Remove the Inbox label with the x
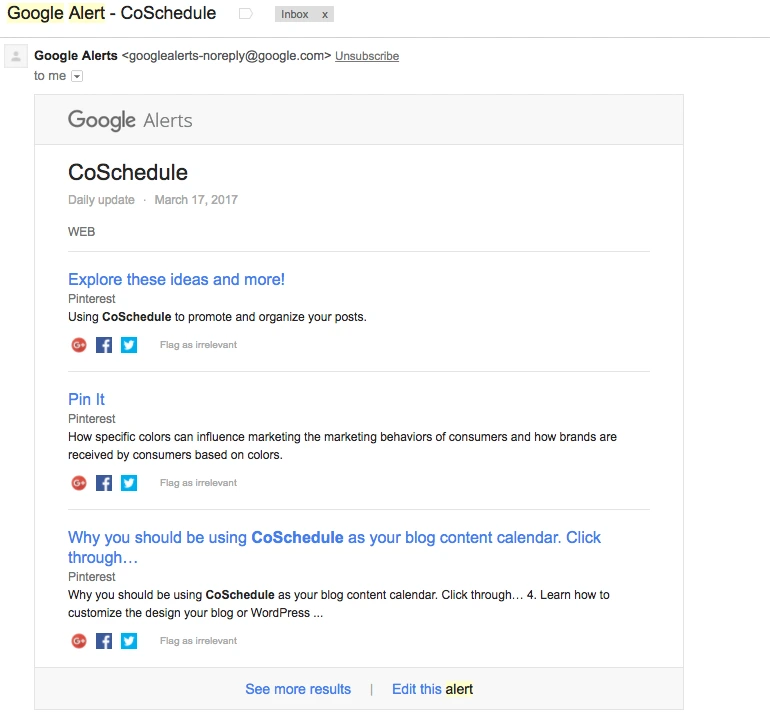Image resolution: width=770 pixels, height=715 pixels. pos(324,15)
